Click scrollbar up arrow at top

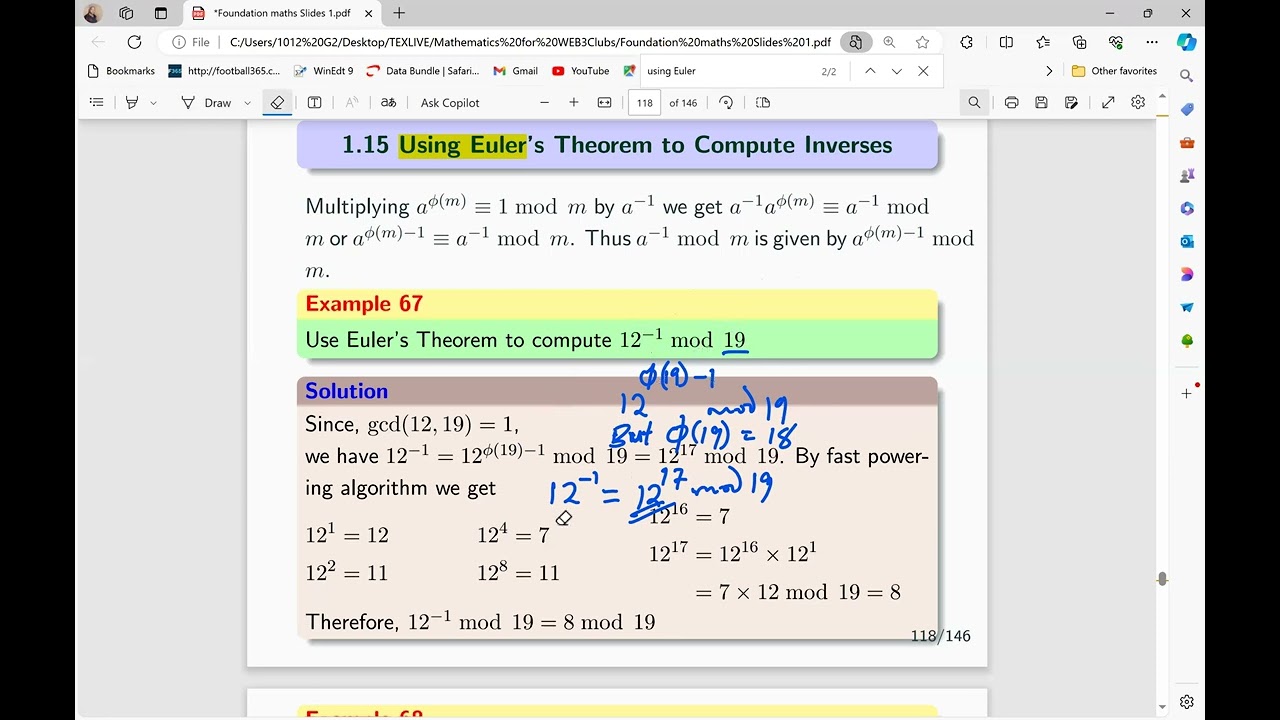tap(1161, 95)
